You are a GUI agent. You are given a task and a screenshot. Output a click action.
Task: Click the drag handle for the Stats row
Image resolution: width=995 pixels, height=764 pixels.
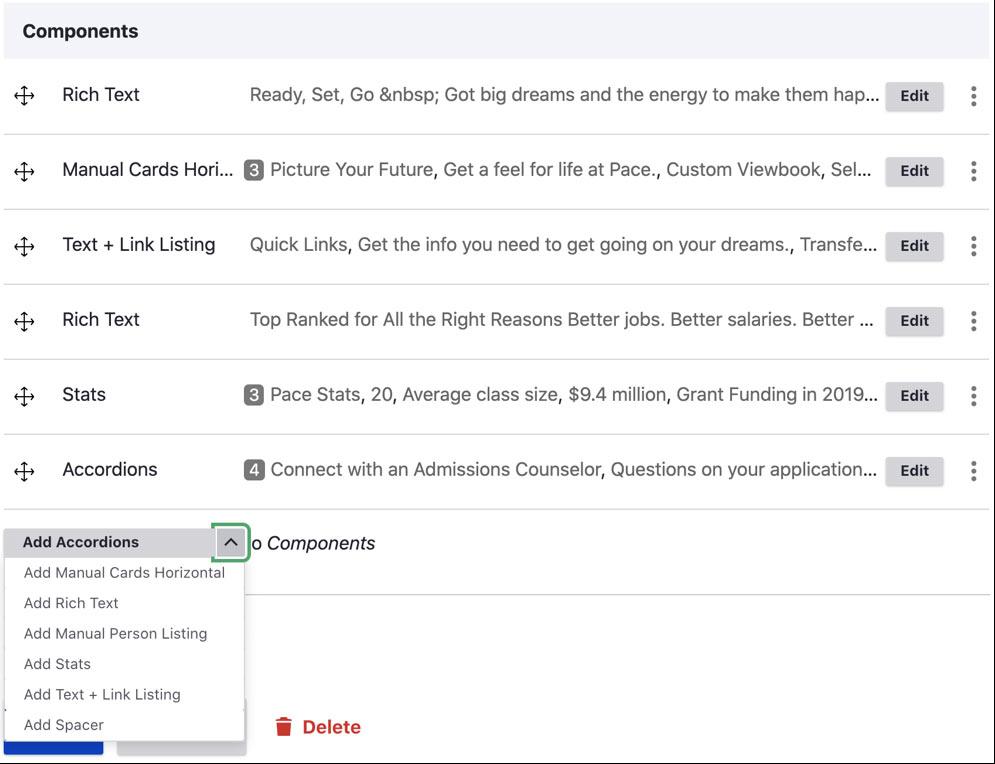tap(24, 396)
